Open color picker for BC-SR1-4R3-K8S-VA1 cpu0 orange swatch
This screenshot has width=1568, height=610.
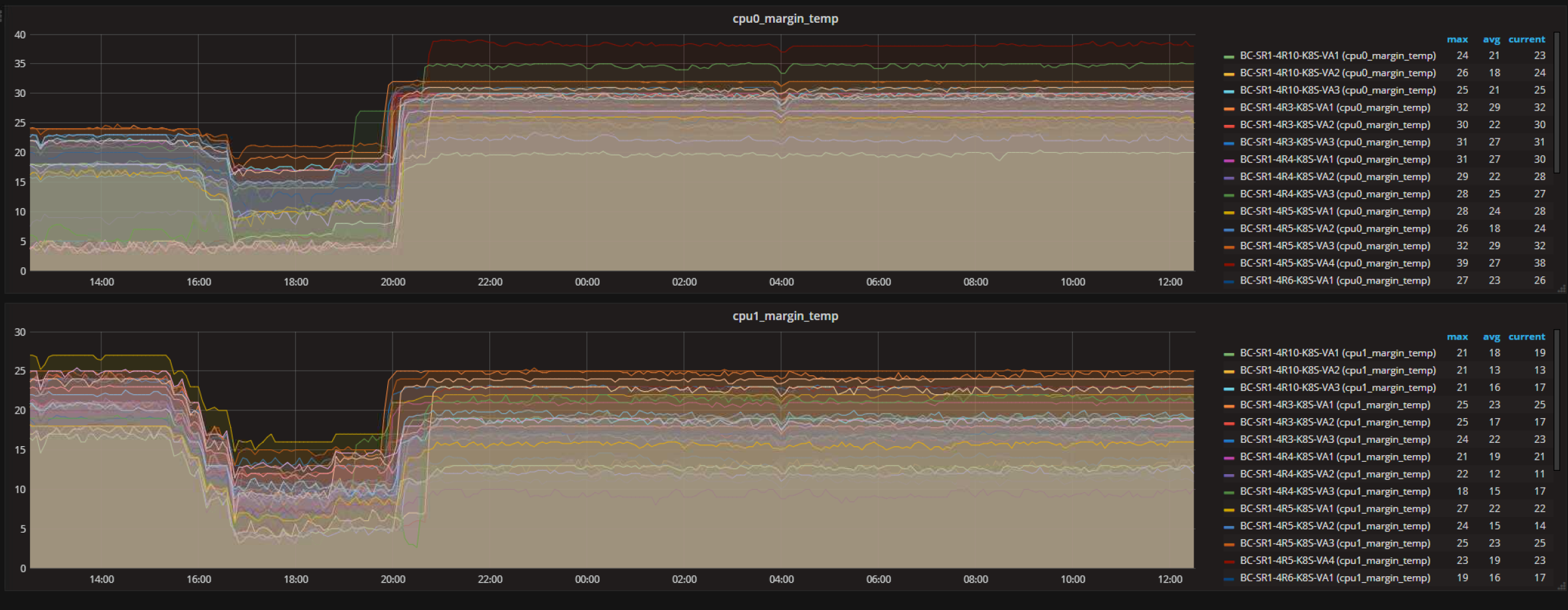pos(1229,109)
